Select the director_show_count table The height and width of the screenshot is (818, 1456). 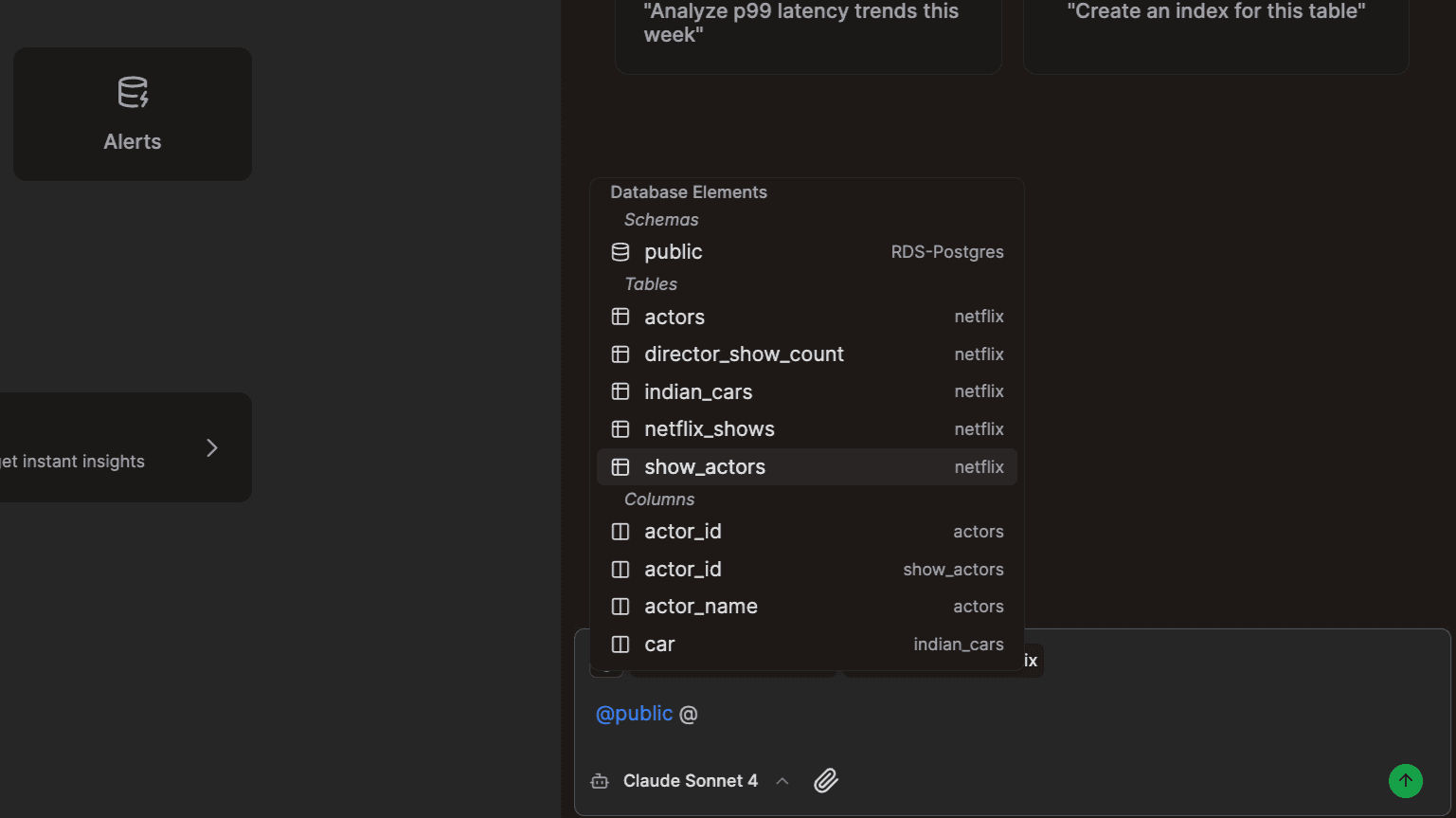pos(807,354)
